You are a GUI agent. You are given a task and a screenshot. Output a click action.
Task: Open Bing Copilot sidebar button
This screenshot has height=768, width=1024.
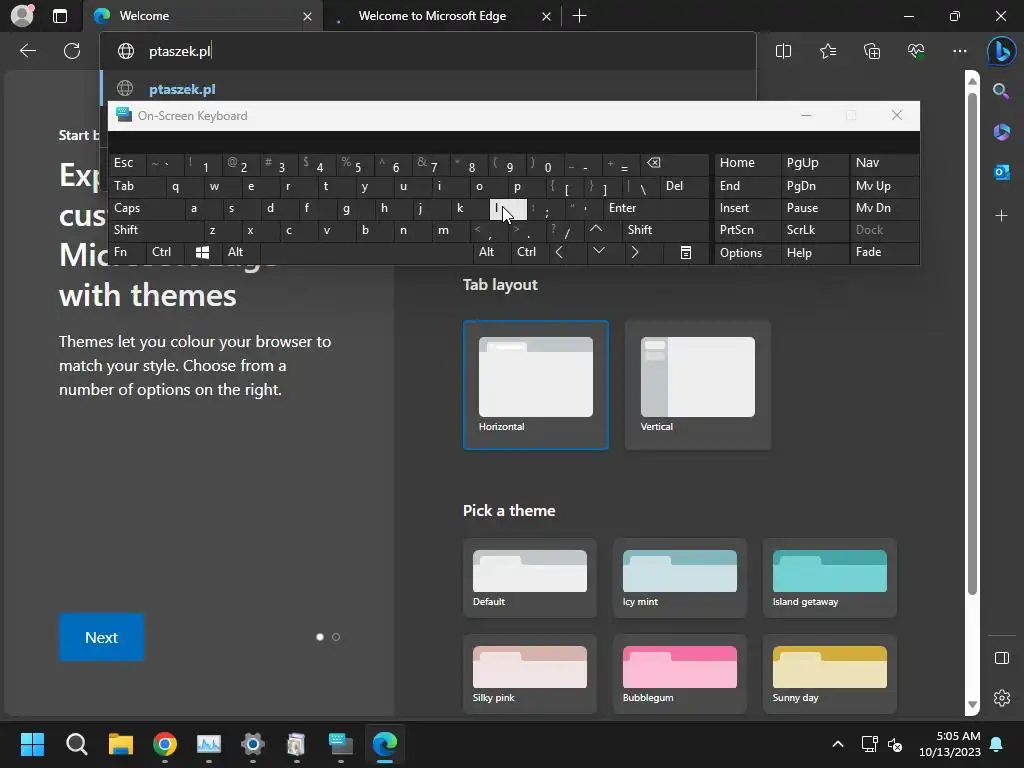click(1001, 51)
